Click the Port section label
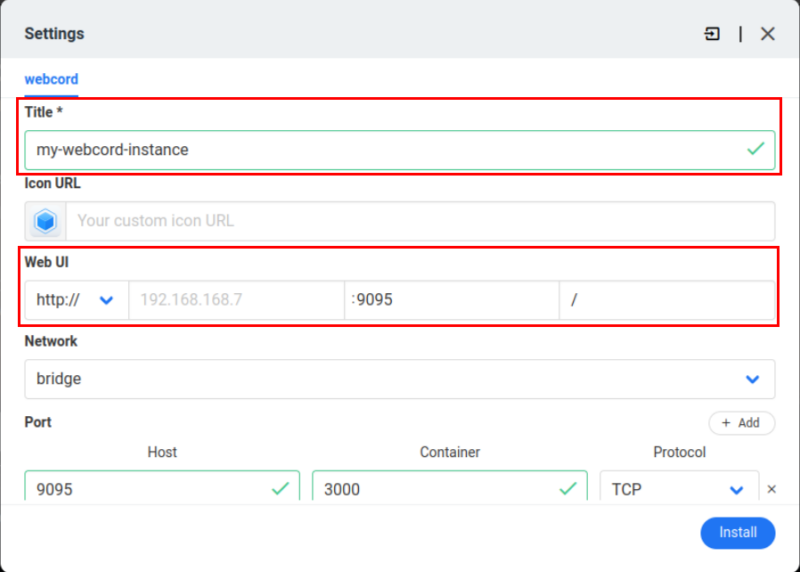800x572 pixels. [38, 422]
